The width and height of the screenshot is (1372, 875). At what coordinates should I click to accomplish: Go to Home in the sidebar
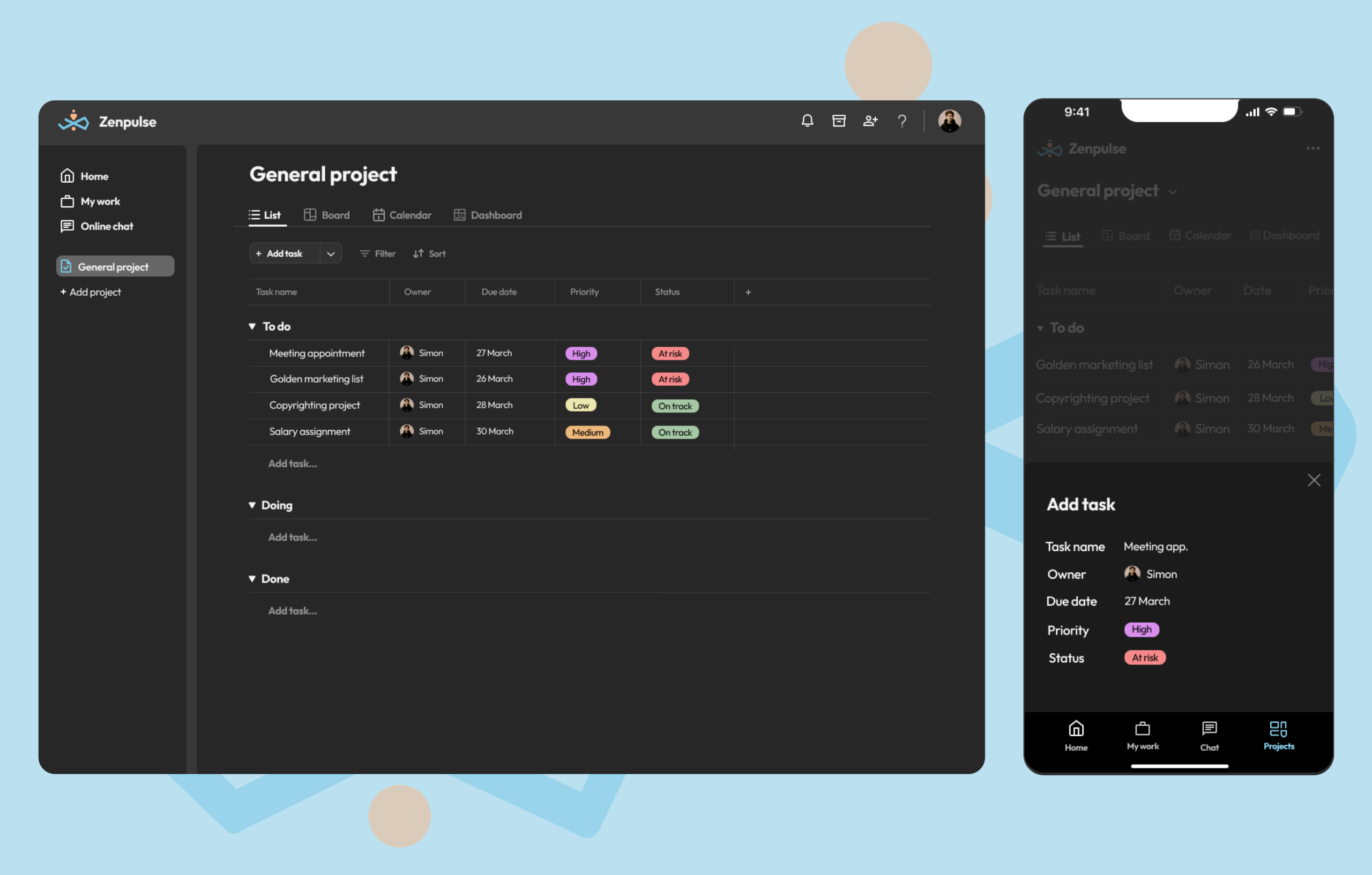pos(84,176)
